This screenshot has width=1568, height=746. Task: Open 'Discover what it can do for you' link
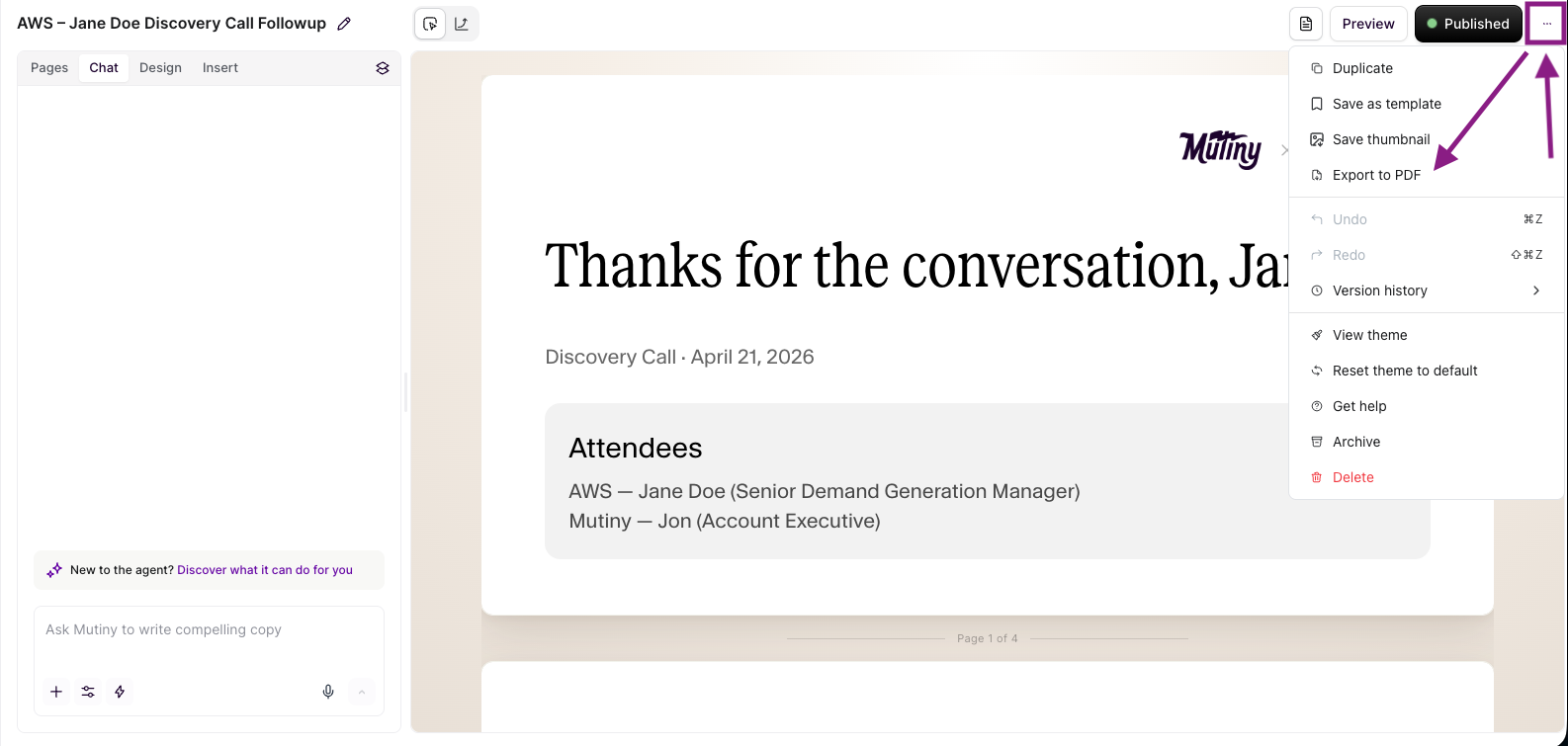point(265,570)
